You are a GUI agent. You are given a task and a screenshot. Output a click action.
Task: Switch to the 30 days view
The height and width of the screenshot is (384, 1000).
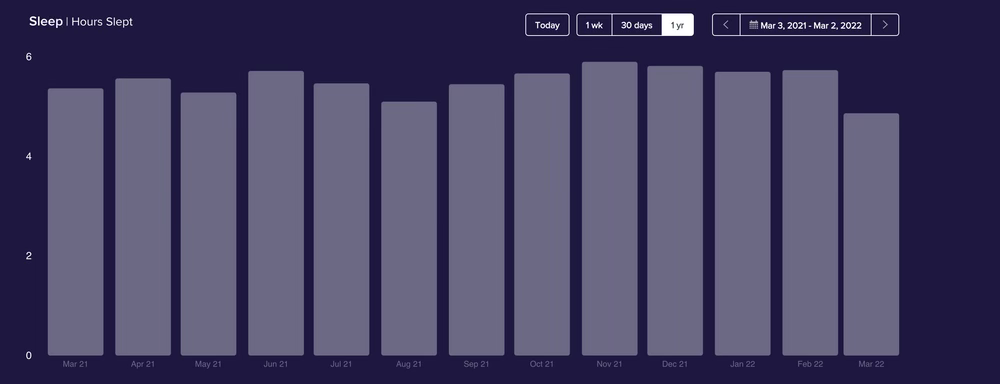pos(636,25)
